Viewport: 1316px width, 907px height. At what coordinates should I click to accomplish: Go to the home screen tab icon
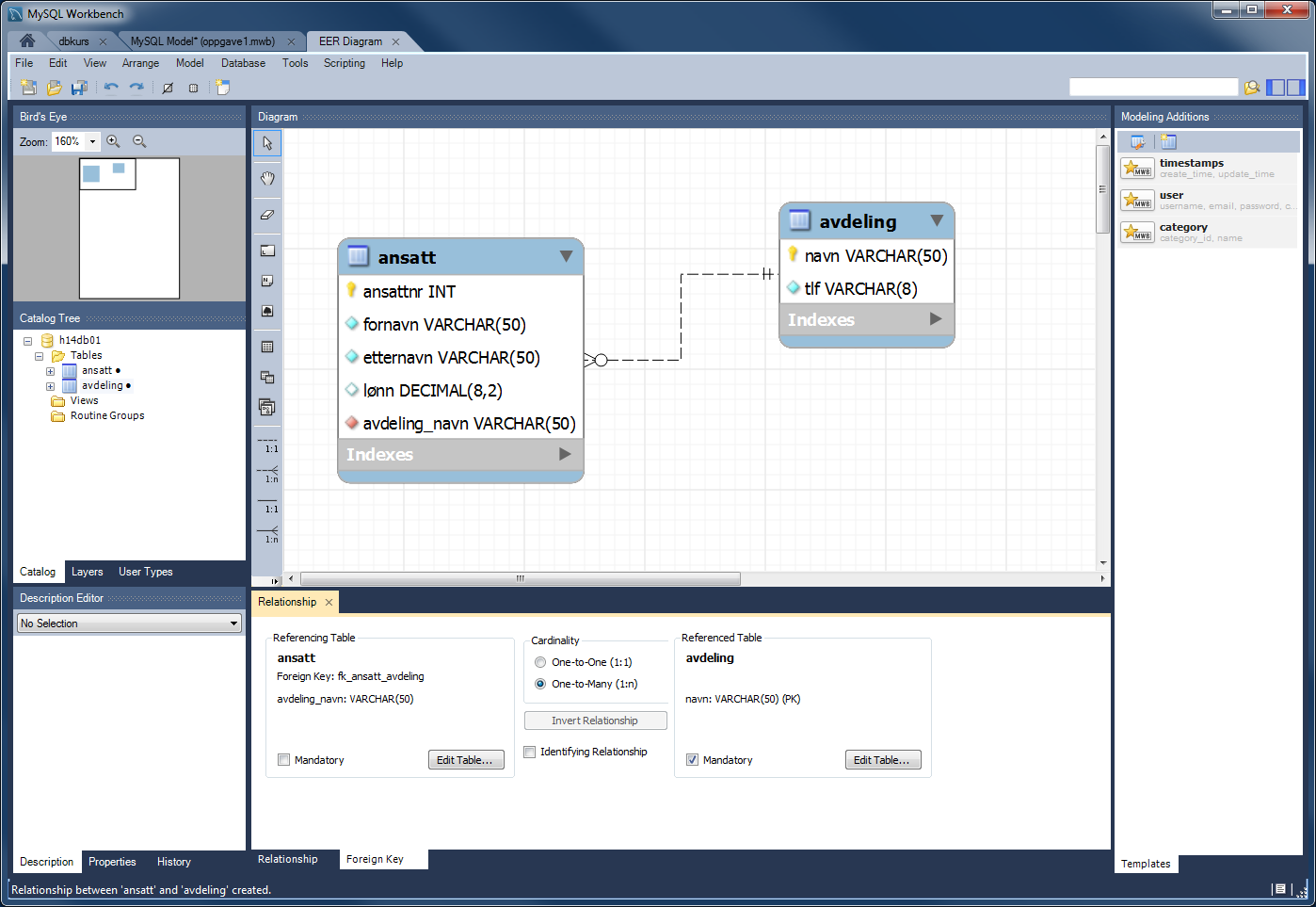(x=27, y=40)
